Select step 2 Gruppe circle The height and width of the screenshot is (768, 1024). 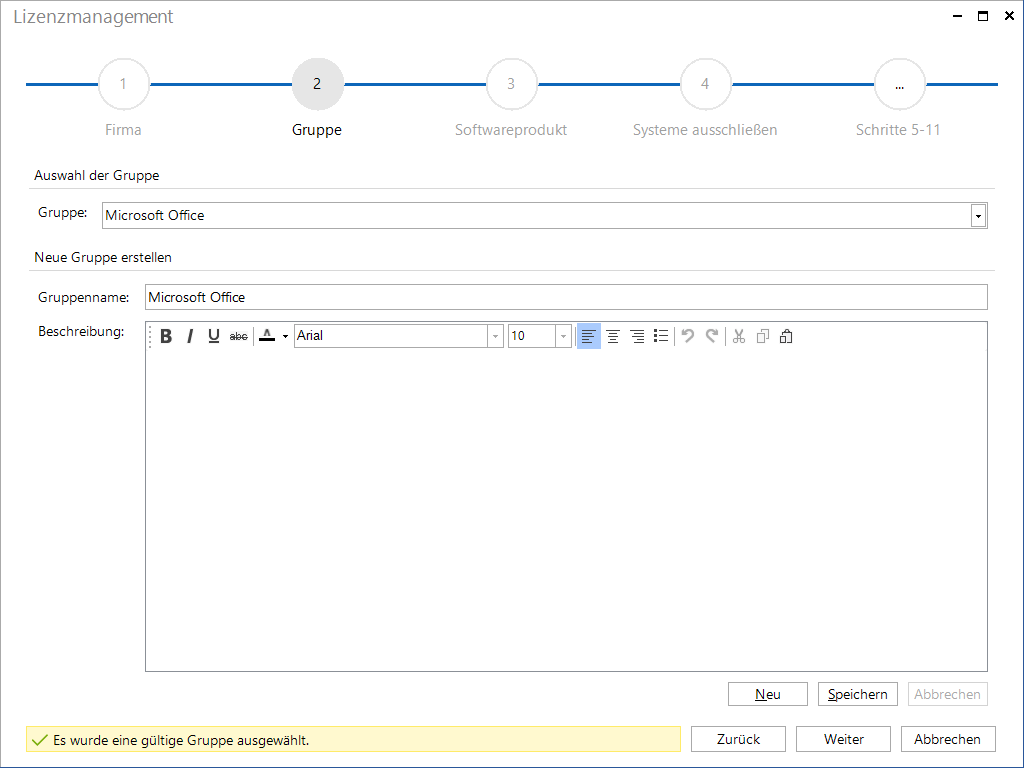click(317, 84)
